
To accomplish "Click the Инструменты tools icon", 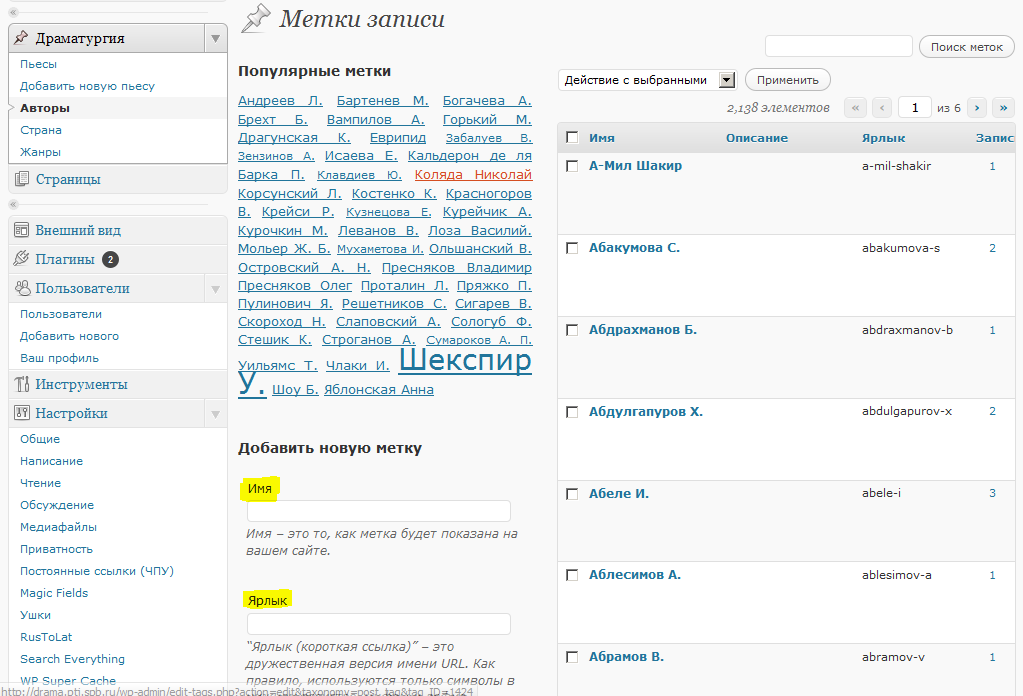I will pyautogui.click(x=21, y=384).
